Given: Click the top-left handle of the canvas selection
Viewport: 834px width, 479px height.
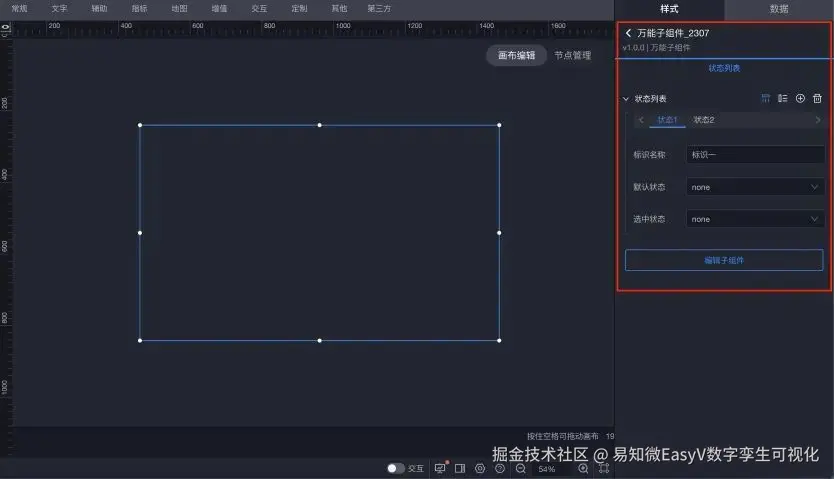Looking at the screenshot, I should point(140,125).
